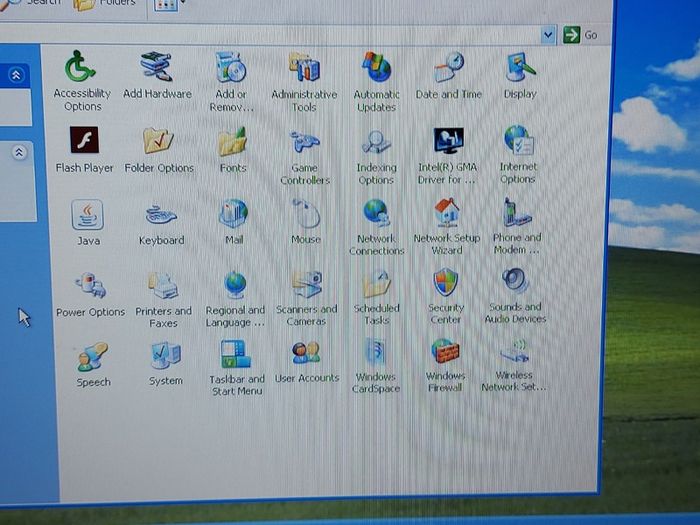Launch the Network Setup Wizard
This screenshot has width=700, height=525.
(446, 226)
